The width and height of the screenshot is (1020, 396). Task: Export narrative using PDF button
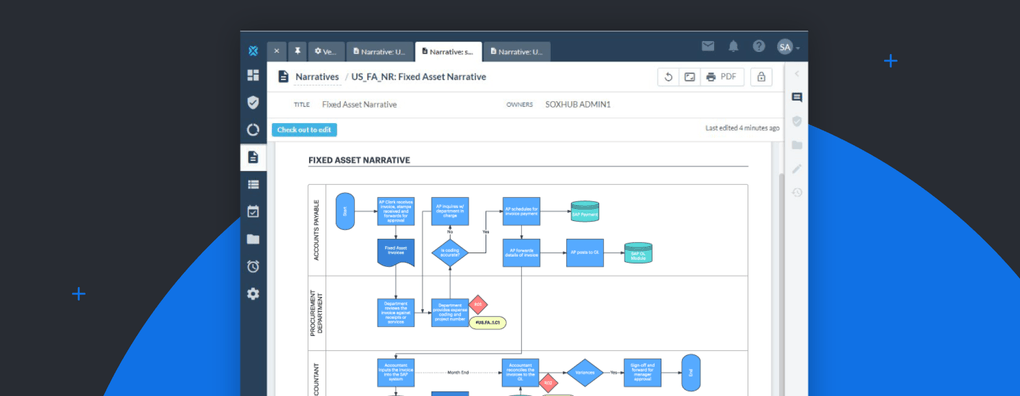coord(722,77)
